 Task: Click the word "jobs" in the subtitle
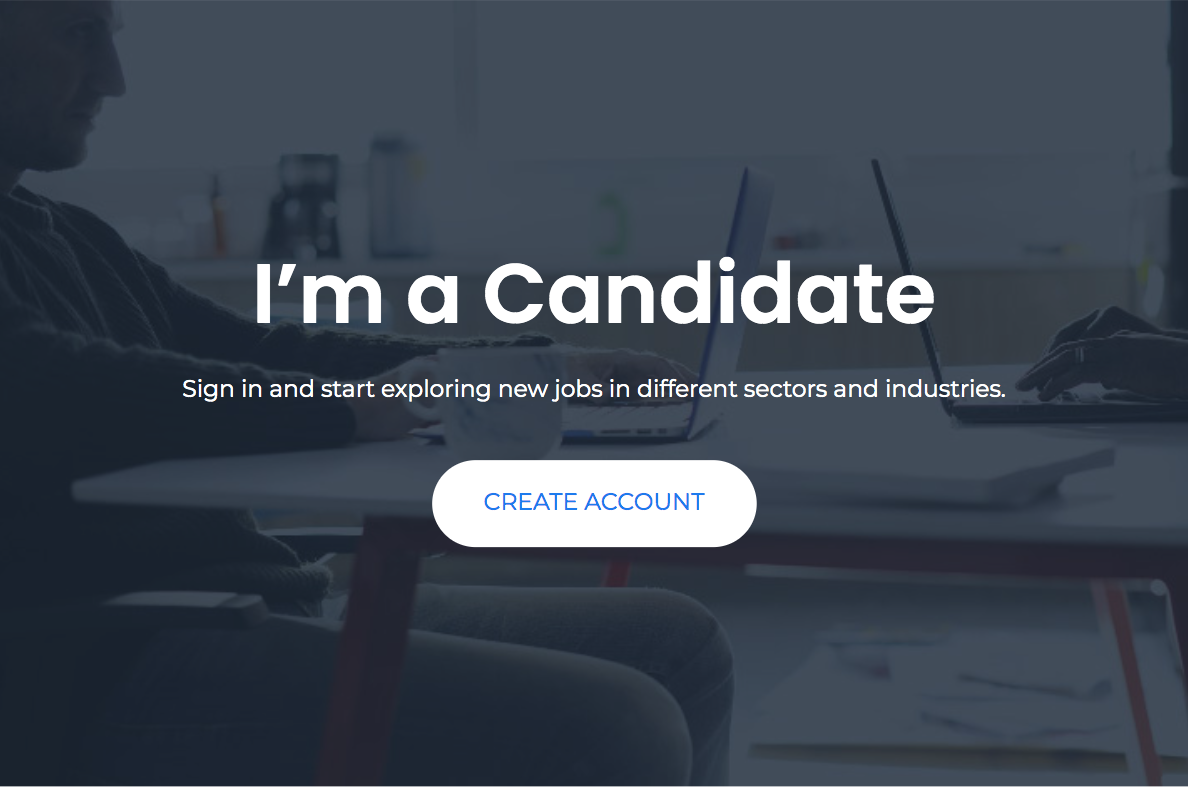coord(578,389)
